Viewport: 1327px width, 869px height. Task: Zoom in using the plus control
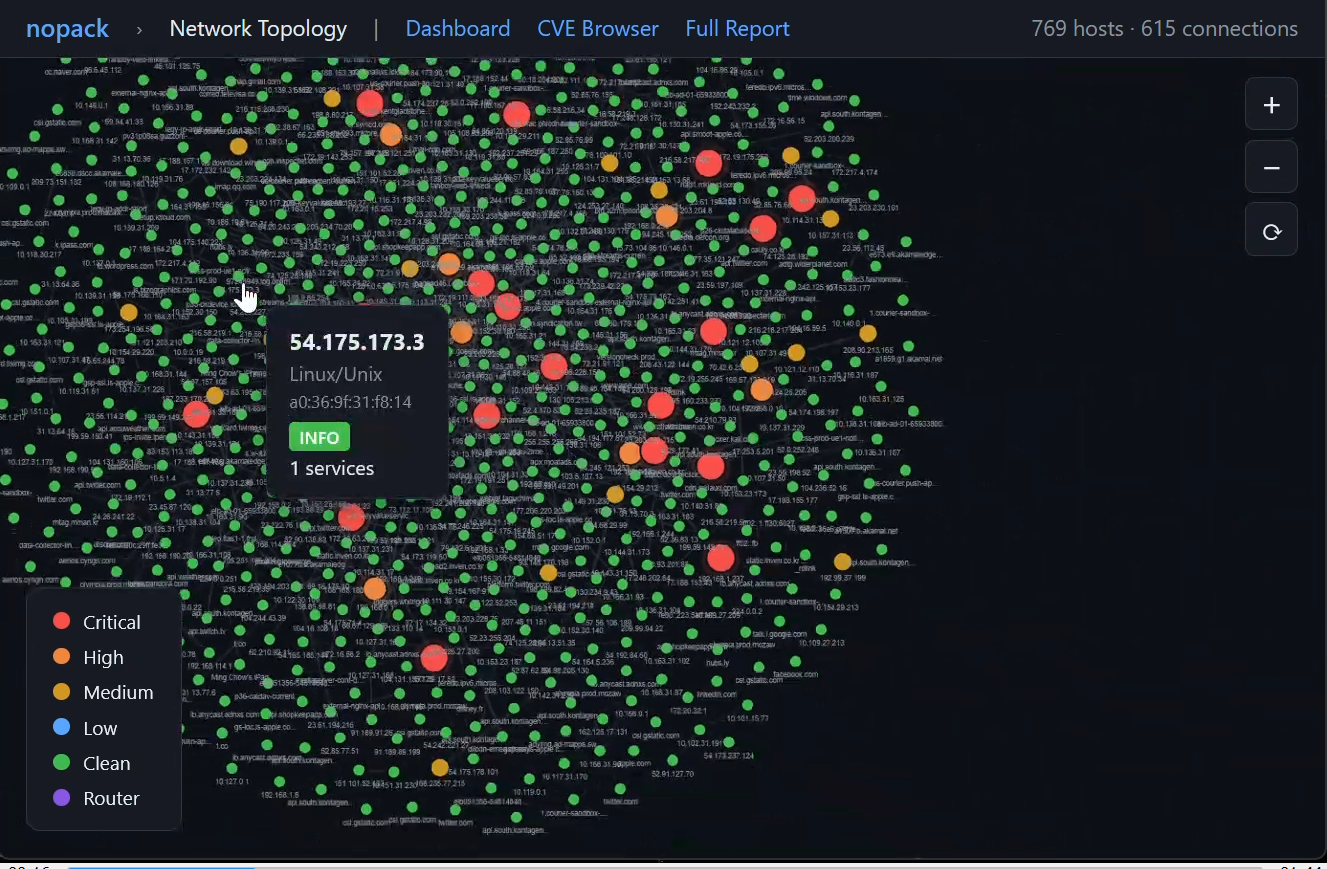click(1270, 103)
